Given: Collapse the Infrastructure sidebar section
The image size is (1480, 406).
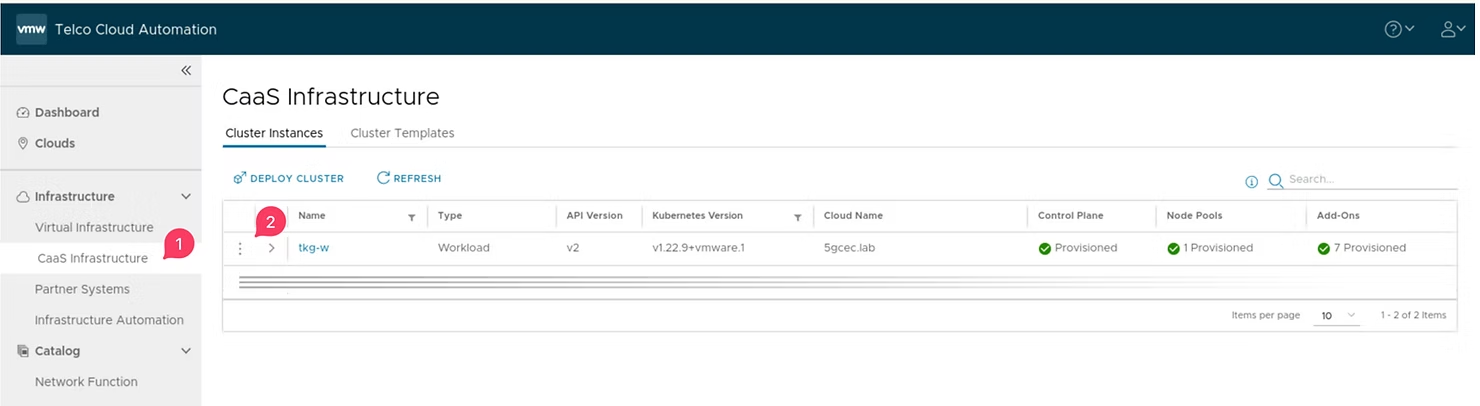Looking at the screenshot, I should tap(185, 197).
